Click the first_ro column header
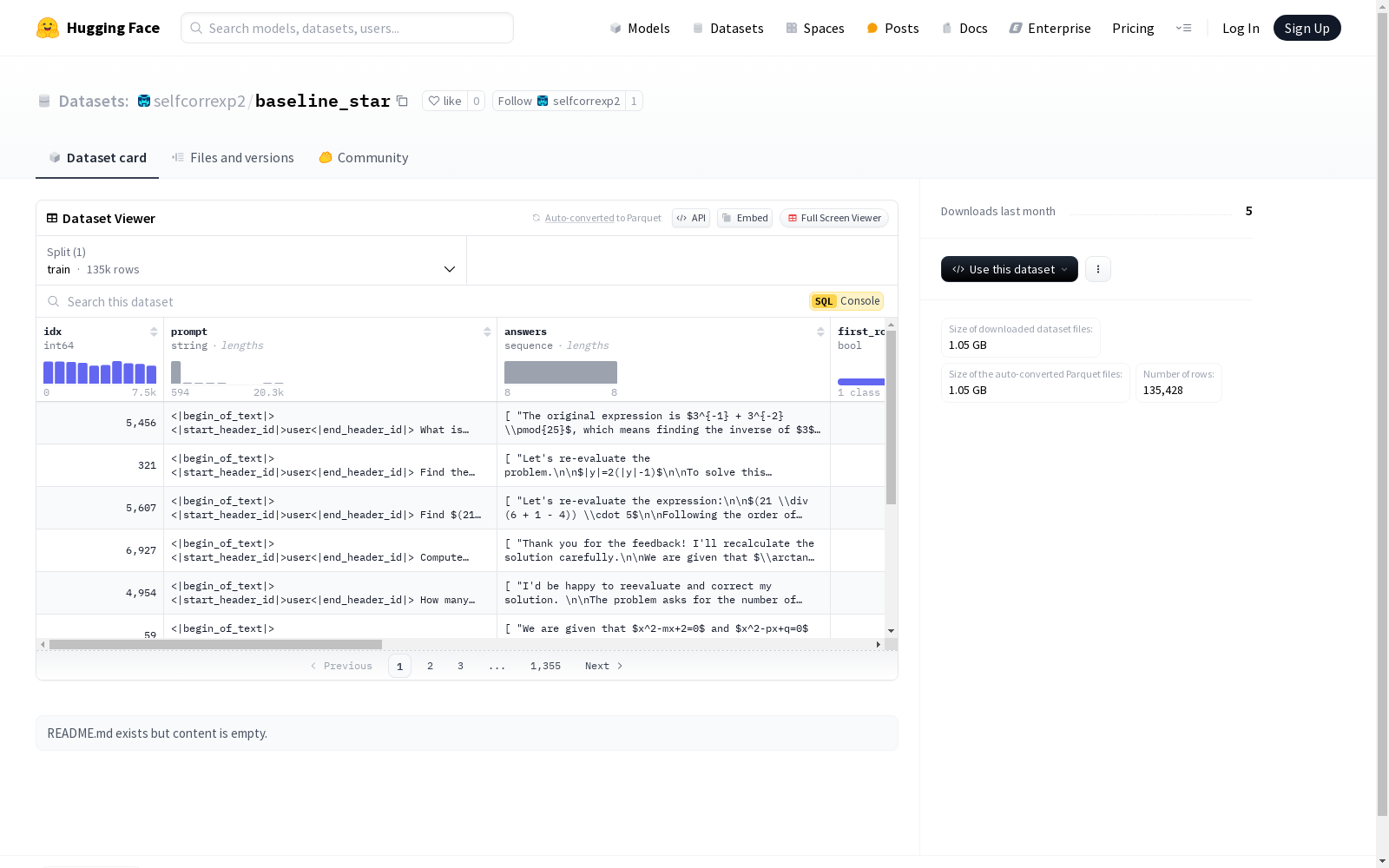Screen dimensions: 1389x868 click(x=861, y=332)
